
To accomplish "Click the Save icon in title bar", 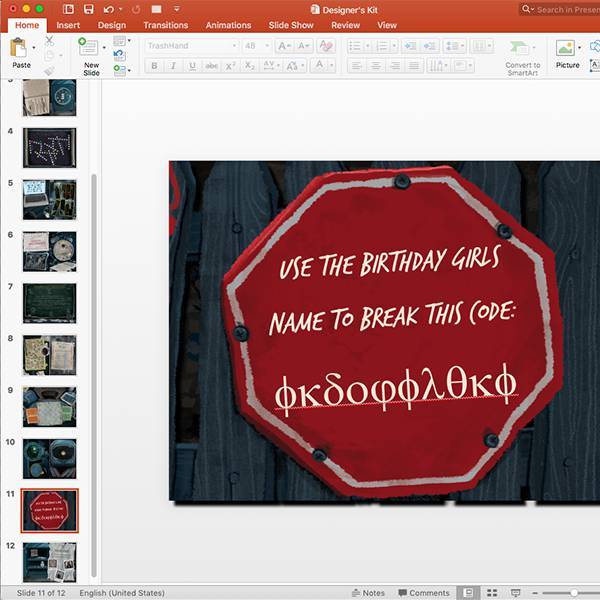I will coord(88,9).
